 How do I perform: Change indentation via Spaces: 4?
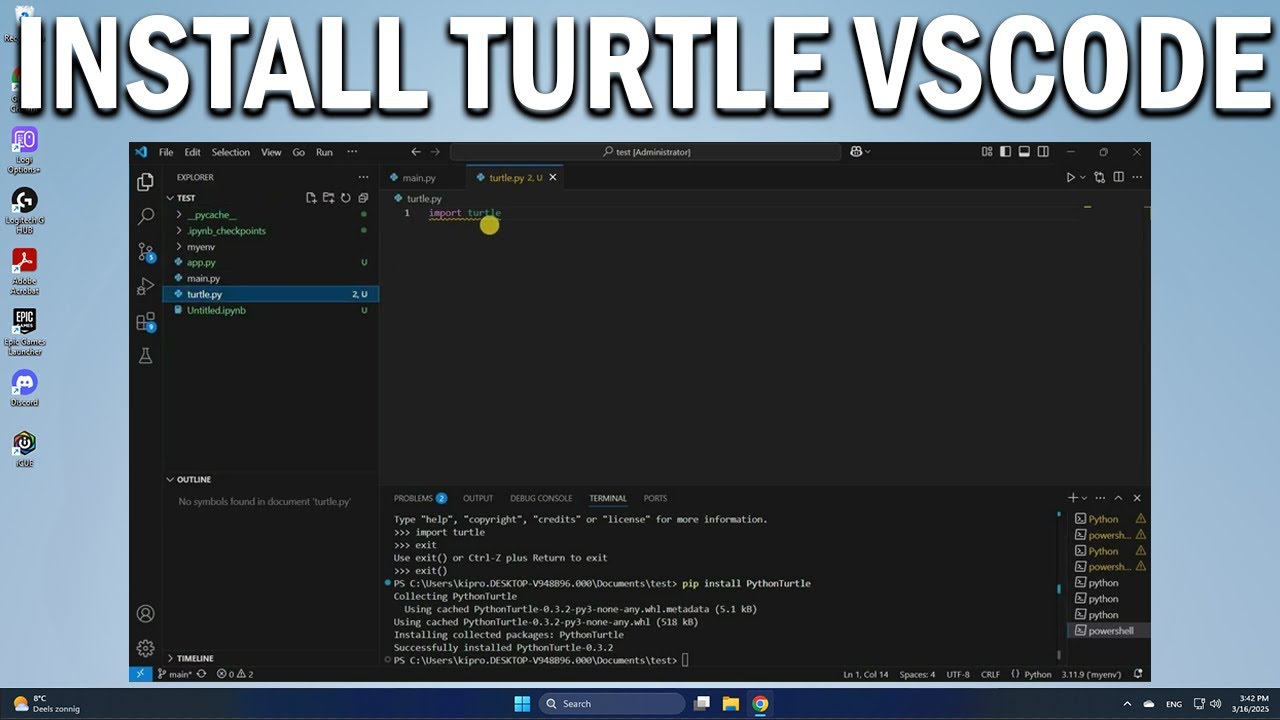(x=917, y=674)
